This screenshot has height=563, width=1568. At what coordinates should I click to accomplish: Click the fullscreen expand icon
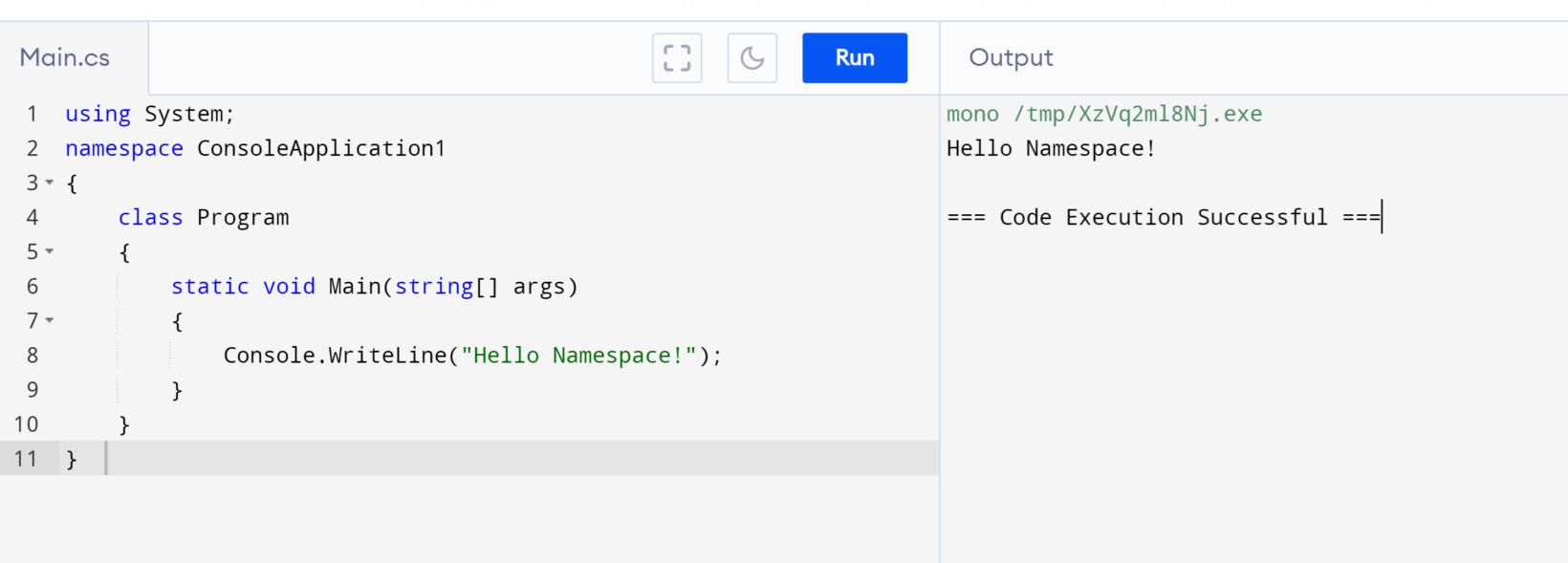(x=677, y=58)
